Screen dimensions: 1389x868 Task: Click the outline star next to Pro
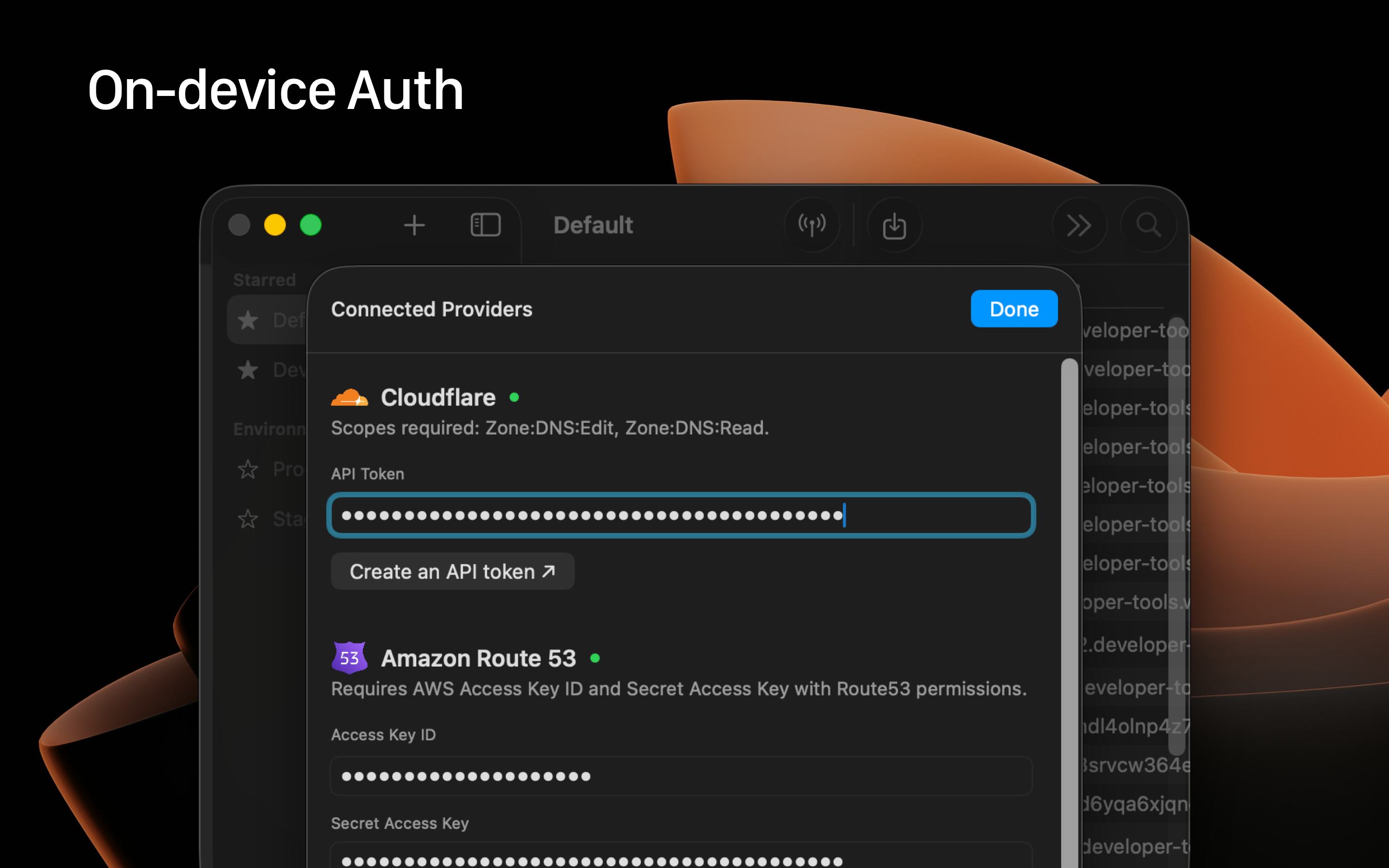248,469
